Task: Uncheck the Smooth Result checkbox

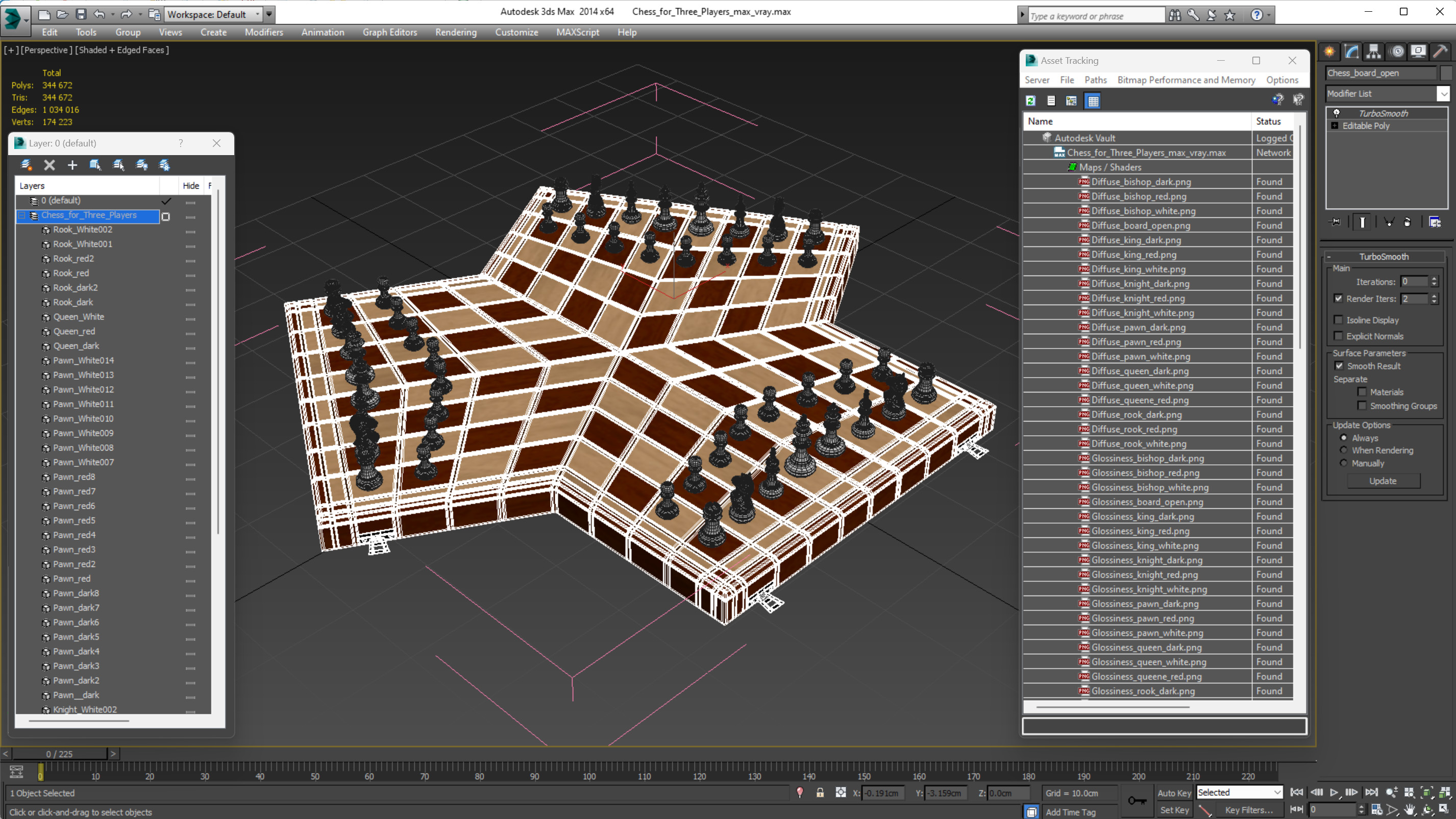Action: (x=1339, y=366)
